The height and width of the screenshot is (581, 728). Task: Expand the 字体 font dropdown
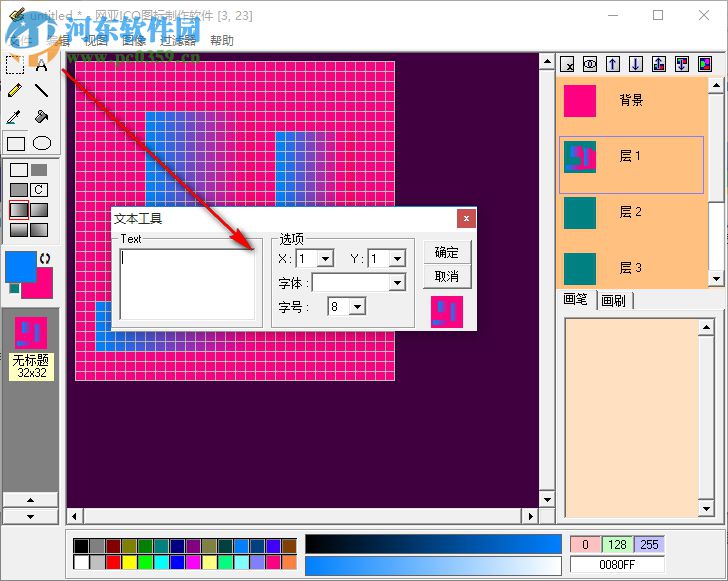[397, 282]
